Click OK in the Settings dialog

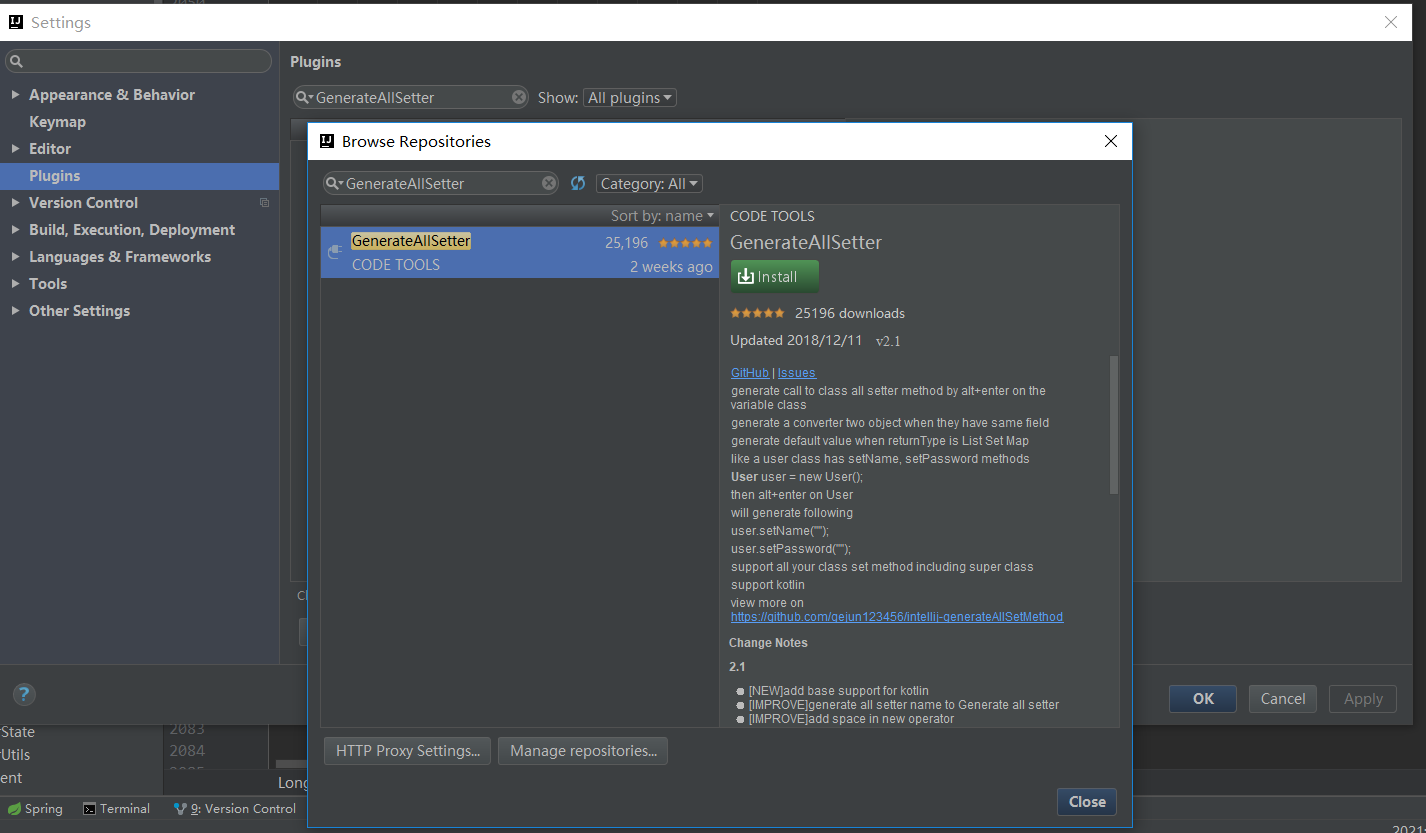pyautogui.click(x=1203, y=699)
